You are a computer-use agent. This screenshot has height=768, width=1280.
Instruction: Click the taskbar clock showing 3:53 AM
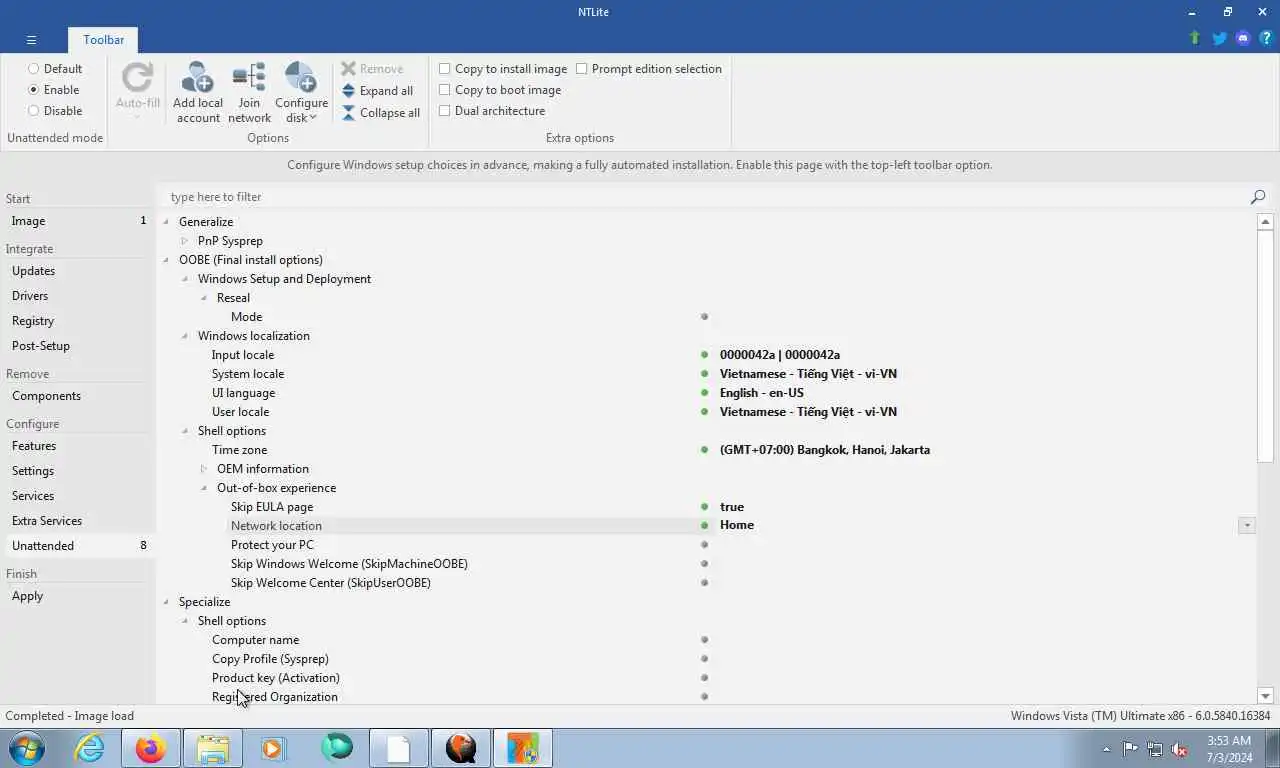(x=1229, y=749)
